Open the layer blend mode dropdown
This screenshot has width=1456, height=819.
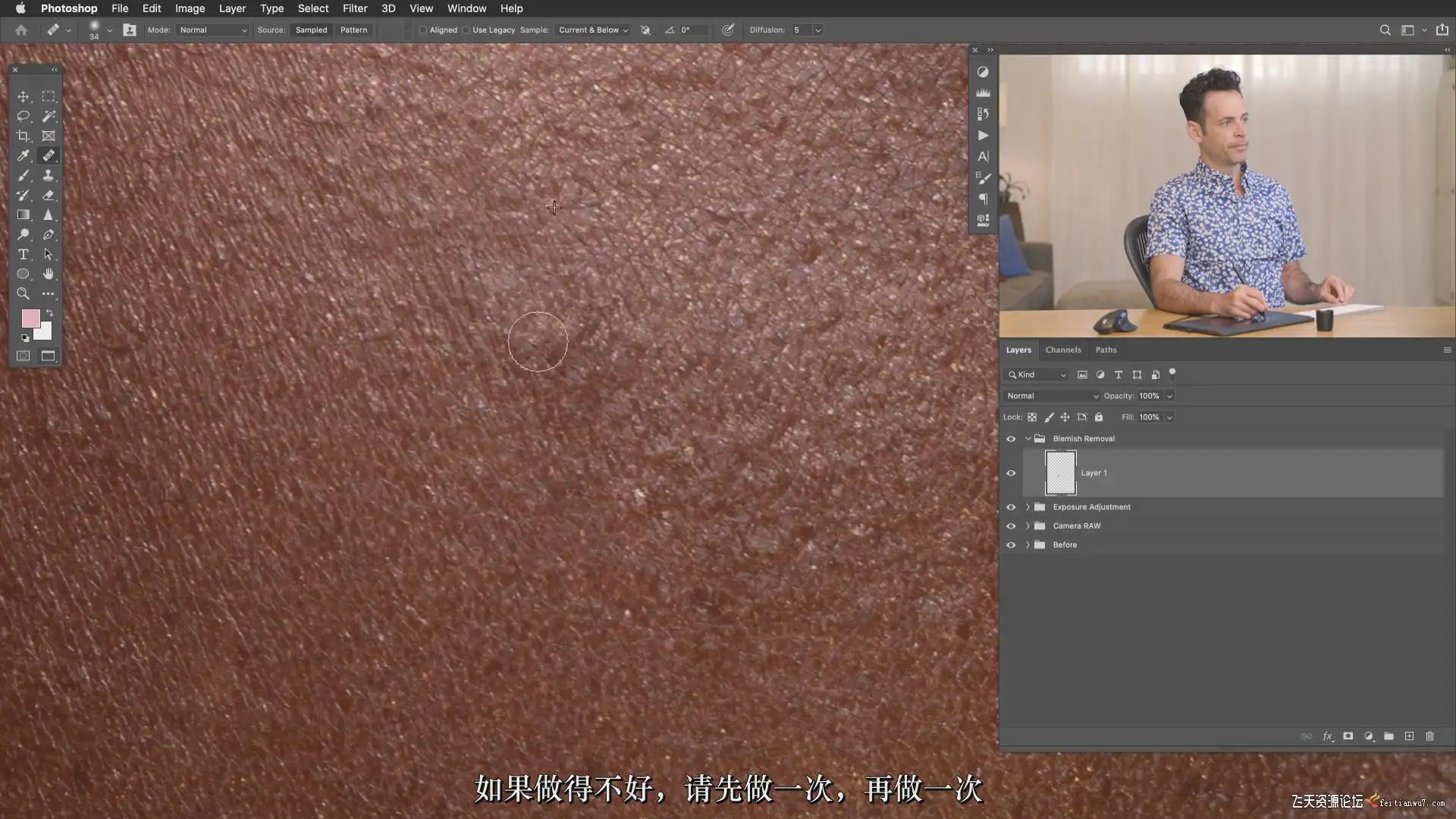(1051, 396)
